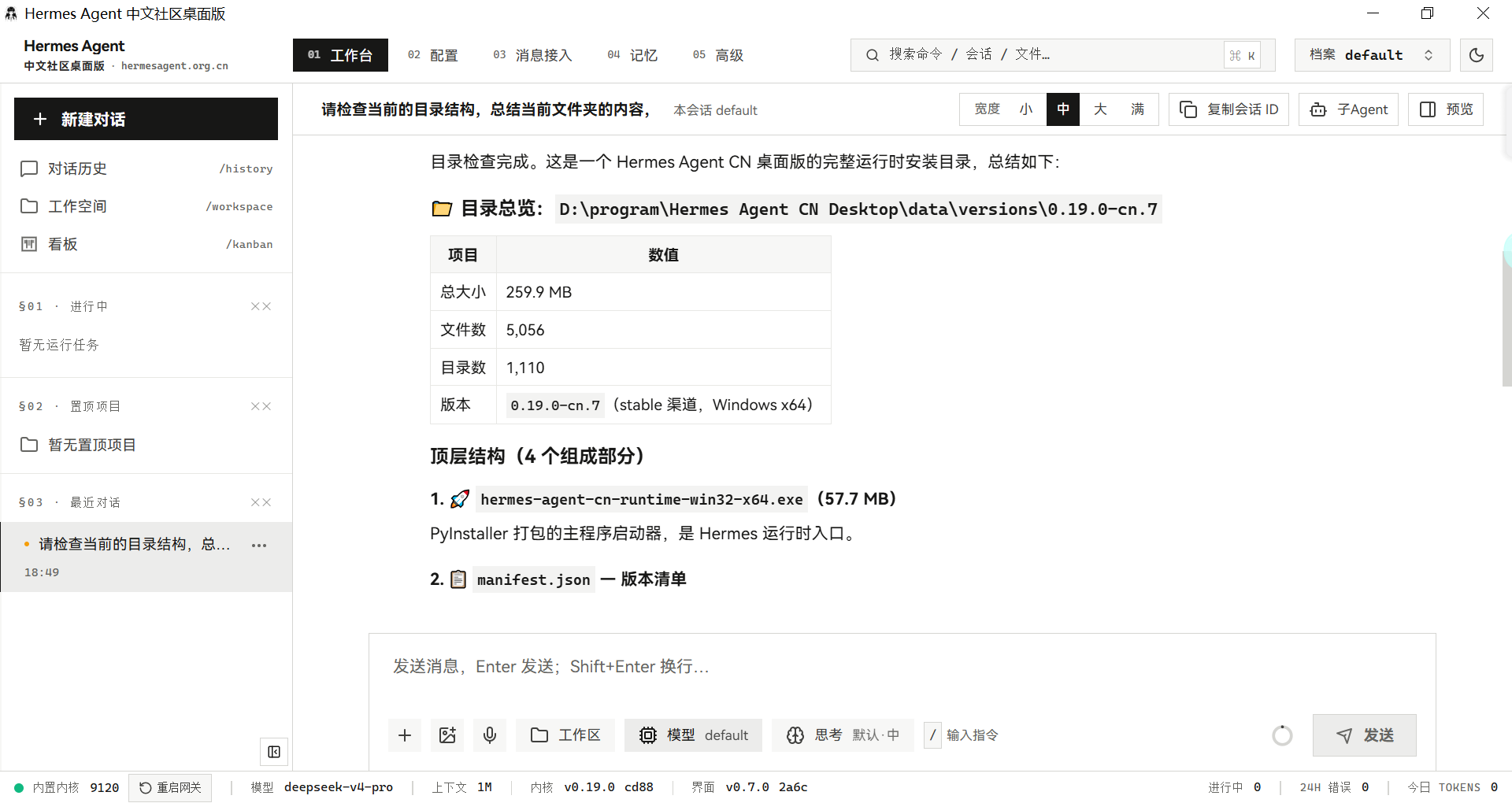Click the conversation title in header
This screenshot has height=803, width=1512.
pos(487,109)
